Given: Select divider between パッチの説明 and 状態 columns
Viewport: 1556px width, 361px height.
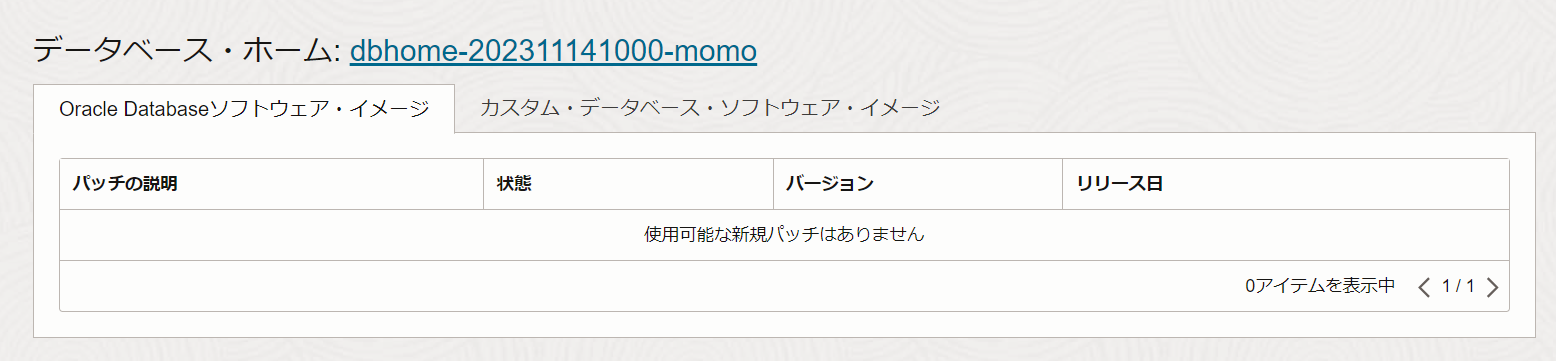Looking at the screenshot, I should pyautogui.click(x=483, y=184).
